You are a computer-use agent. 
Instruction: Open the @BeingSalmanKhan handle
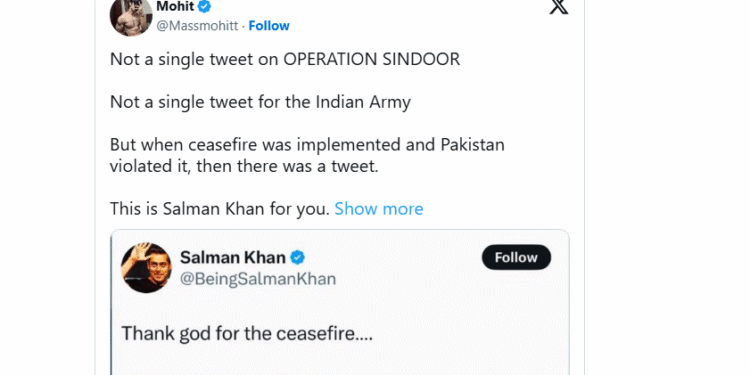258,279
